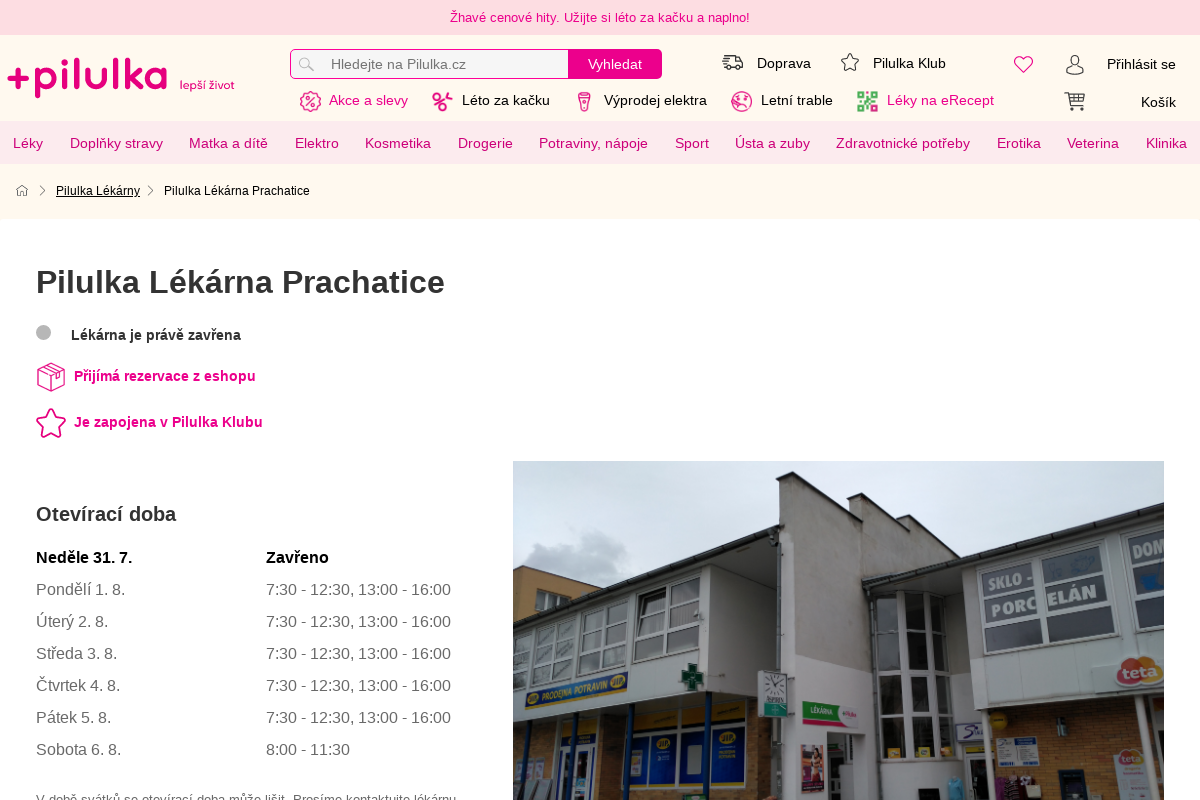
Task: Click the Zavřeno value for Sunday
Action: (x=297, y=557)
